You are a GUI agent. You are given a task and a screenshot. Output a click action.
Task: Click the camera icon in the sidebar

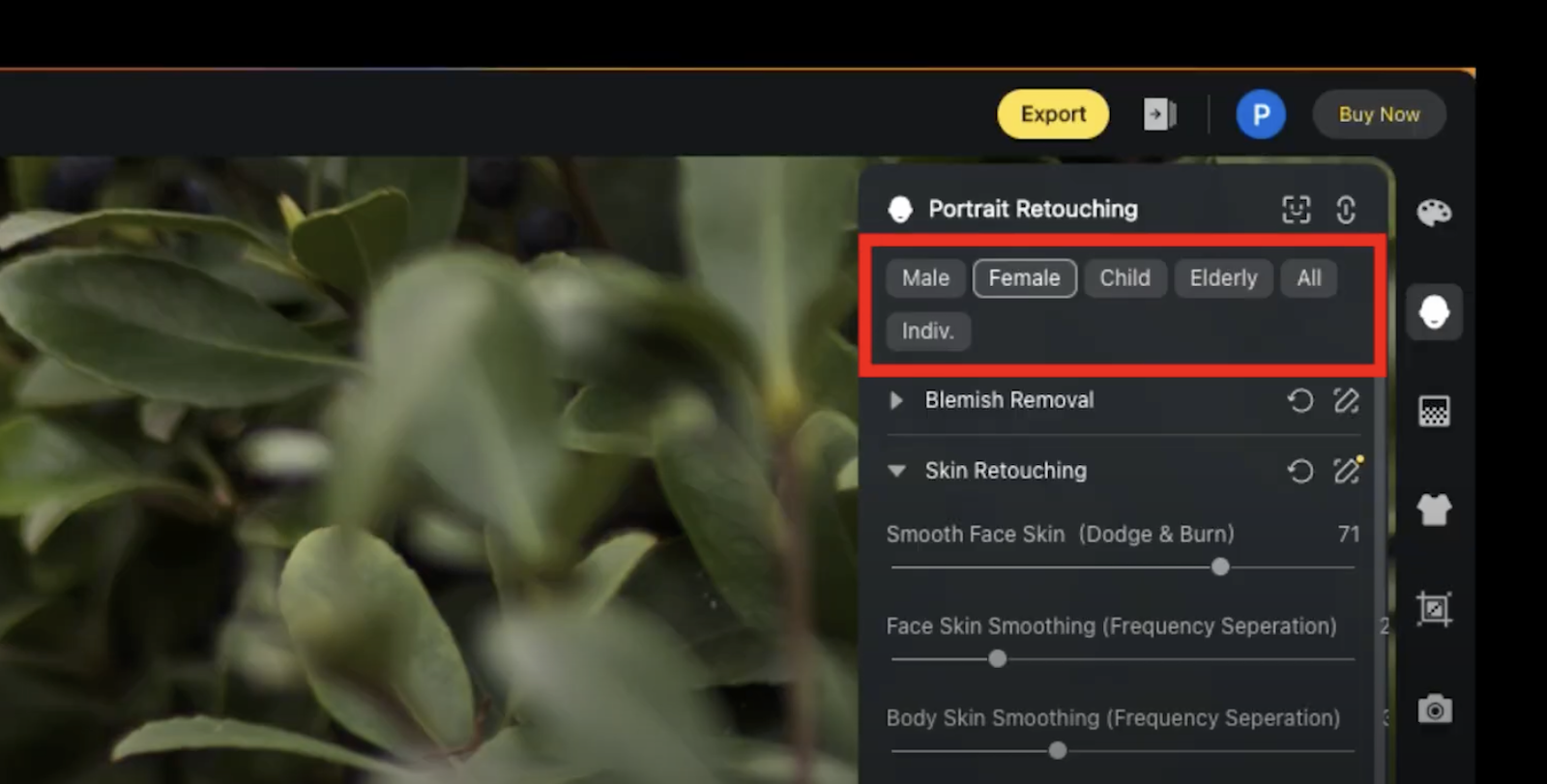(1435, 710)
